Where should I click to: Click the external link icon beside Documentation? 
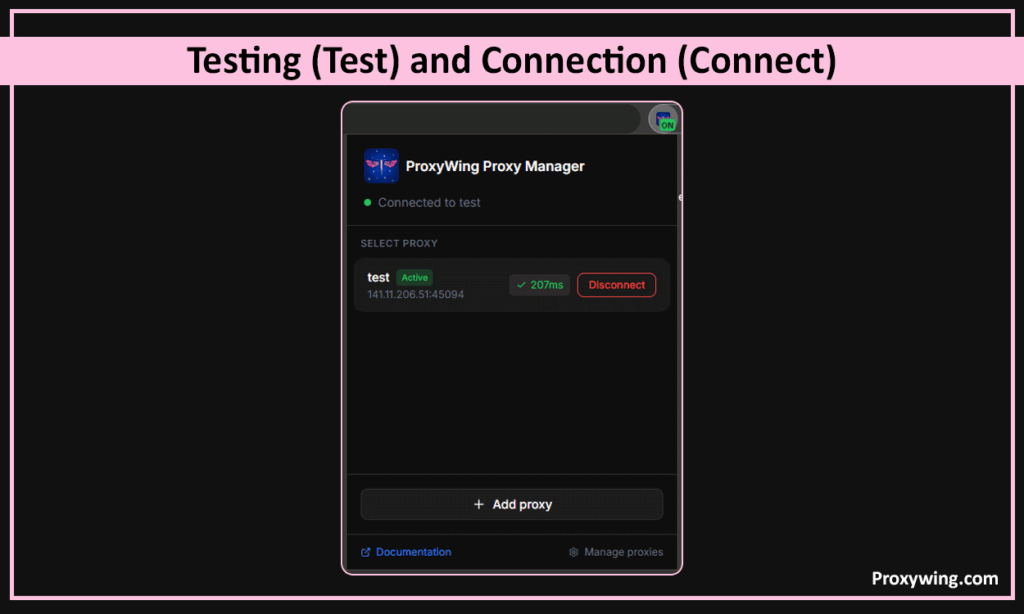point(366,552)
